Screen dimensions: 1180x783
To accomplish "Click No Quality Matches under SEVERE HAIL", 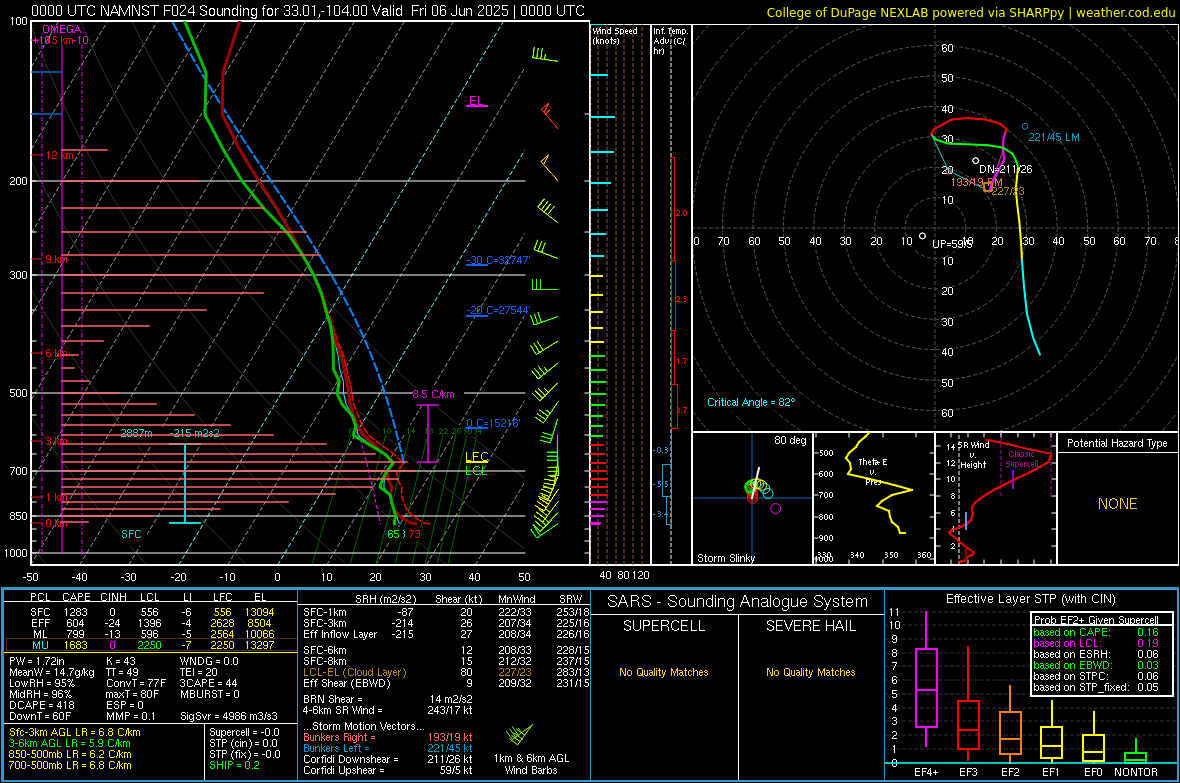I will coord(810,672).
